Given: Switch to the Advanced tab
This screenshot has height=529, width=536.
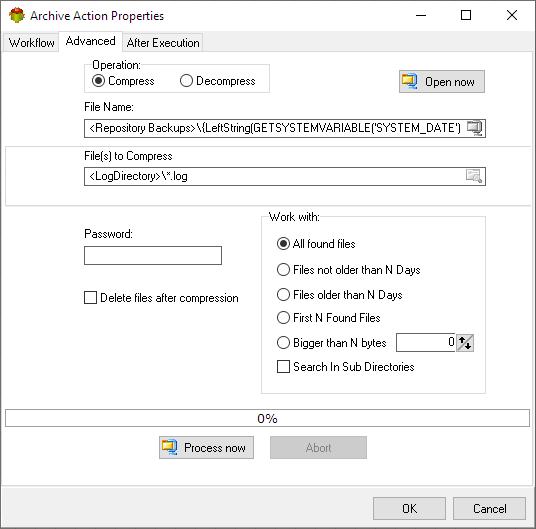Looking at the screenshot, I should (91, 41).
